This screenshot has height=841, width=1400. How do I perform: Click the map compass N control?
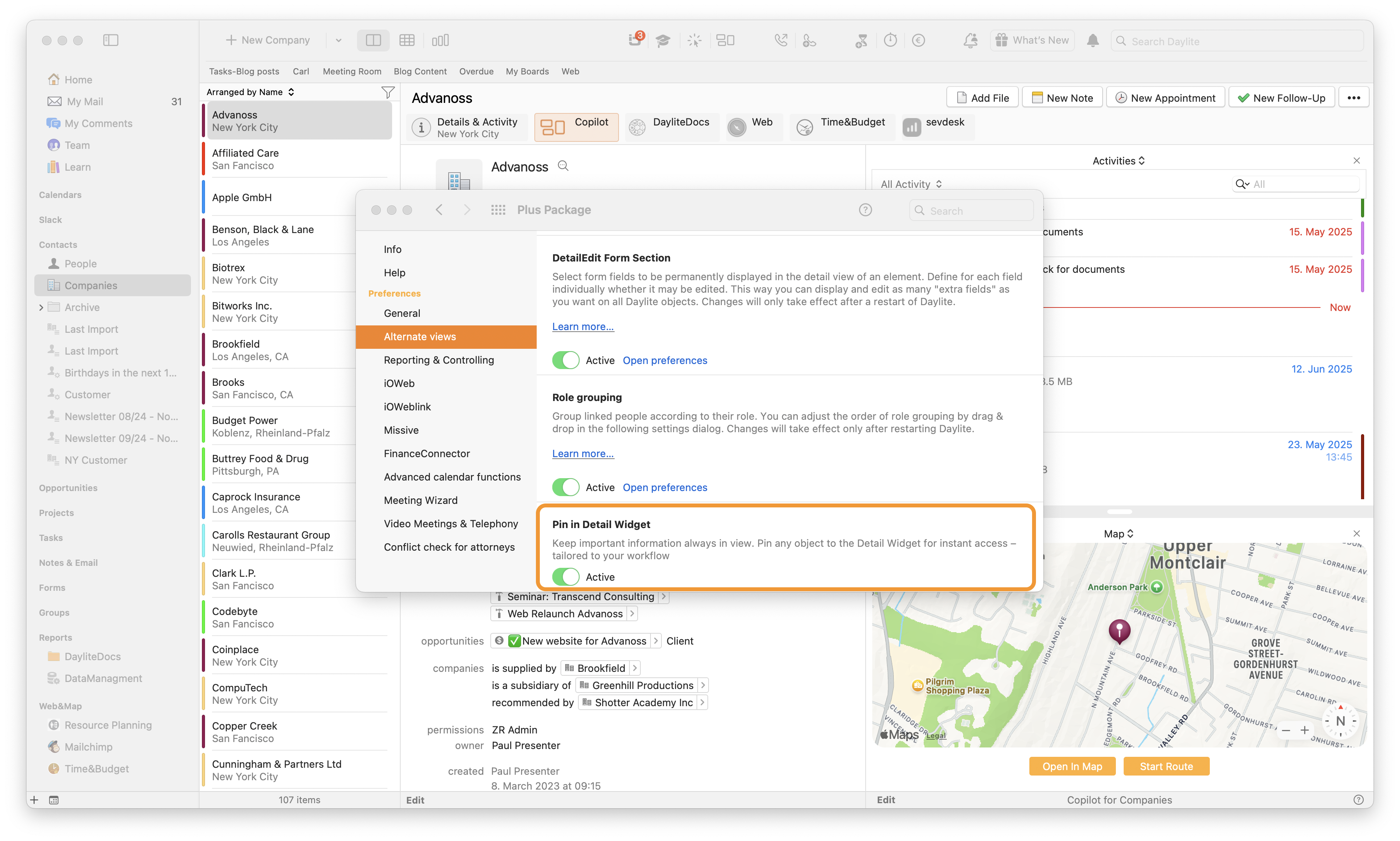pos(1340,721)
